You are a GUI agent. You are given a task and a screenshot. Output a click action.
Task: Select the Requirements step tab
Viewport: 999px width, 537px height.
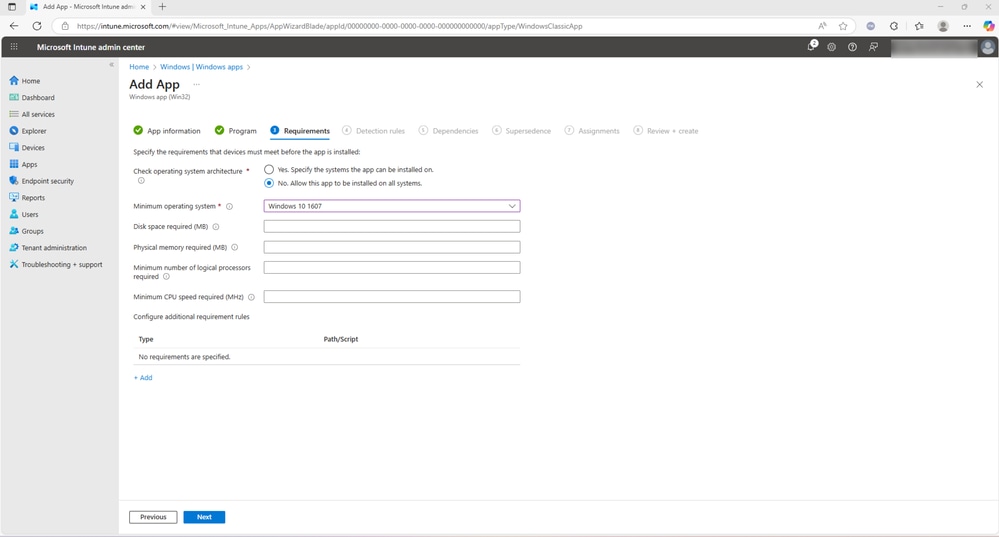coord(300,131)
